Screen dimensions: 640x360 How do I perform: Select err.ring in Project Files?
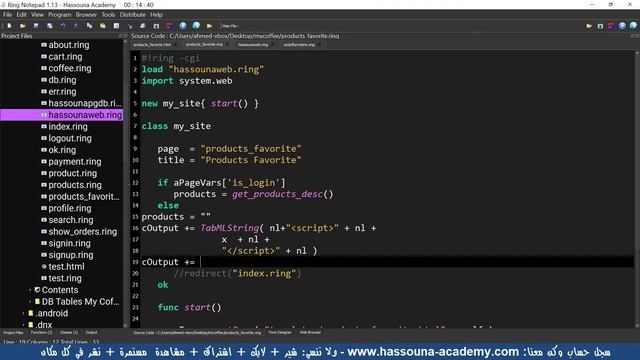click(x=62, y=92)
